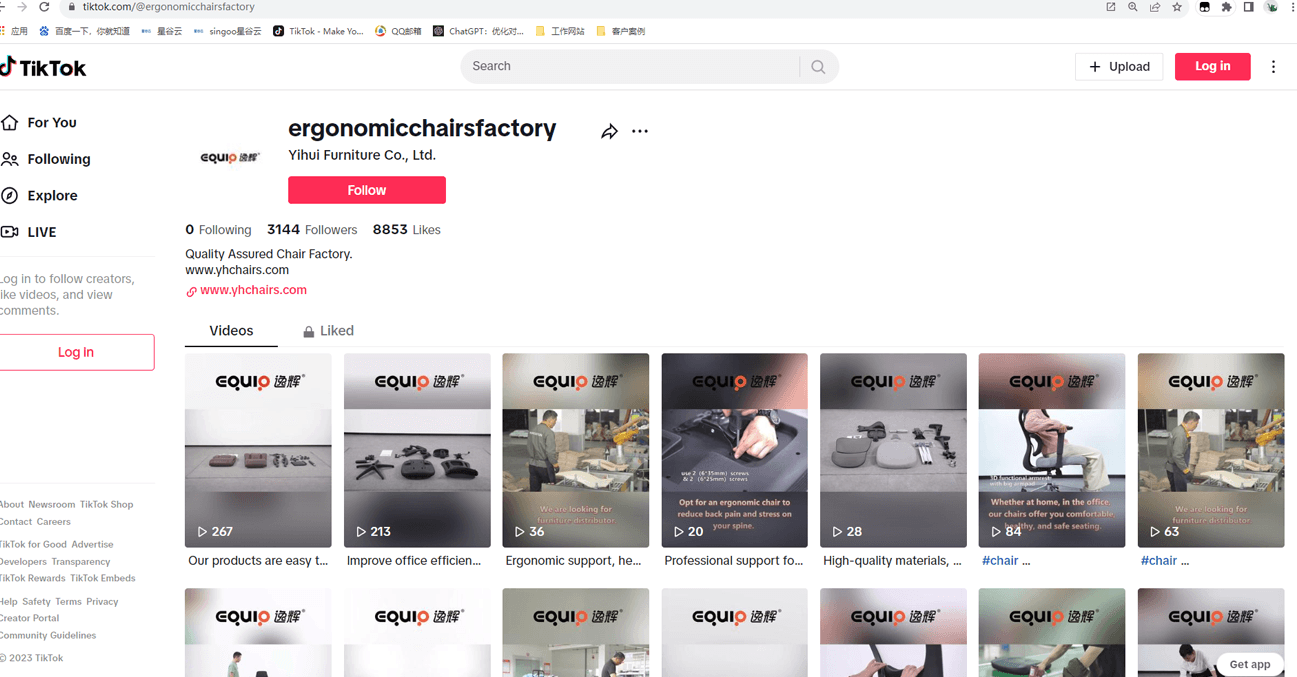
Task: Open browser extensions puzzle icon
Action: tap(1226, 7)
